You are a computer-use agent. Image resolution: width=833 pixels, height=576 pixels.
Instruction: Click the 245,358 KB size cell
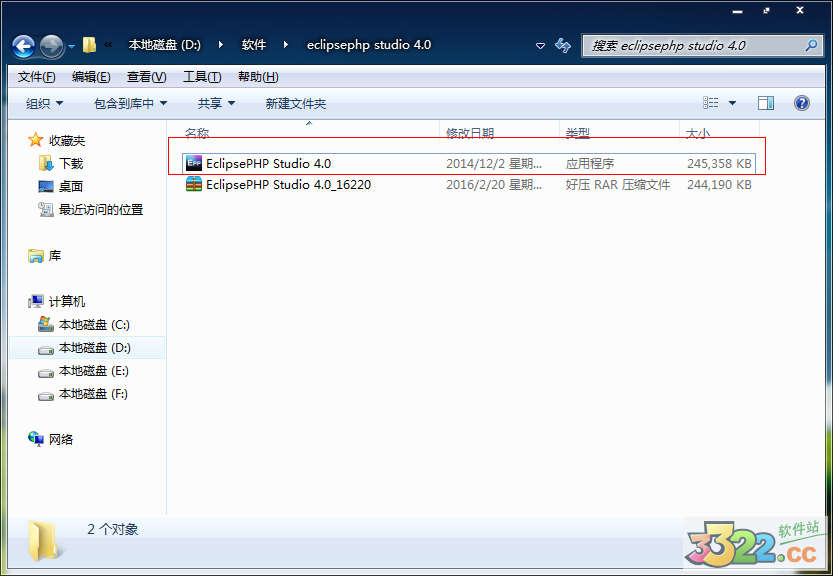click(x=719, y=164)
